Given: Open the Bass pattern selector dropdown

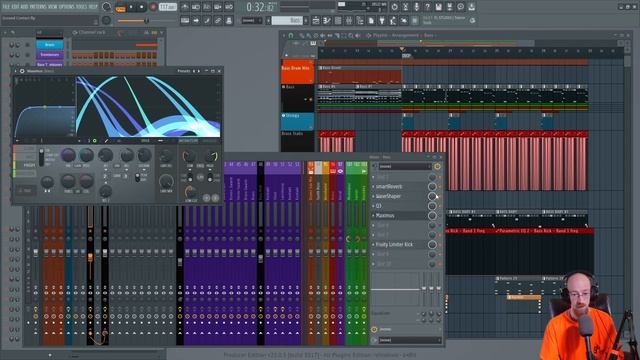Looking at the screenshot, I should (287, 20).
